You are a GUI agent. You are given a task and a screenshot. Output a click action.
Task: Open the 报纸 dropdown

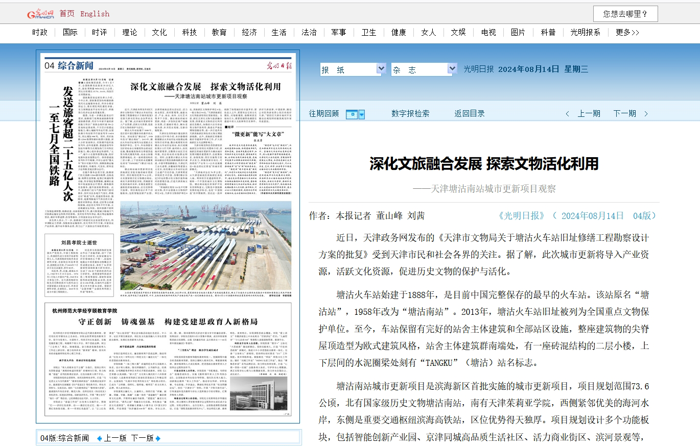point(353,69)
